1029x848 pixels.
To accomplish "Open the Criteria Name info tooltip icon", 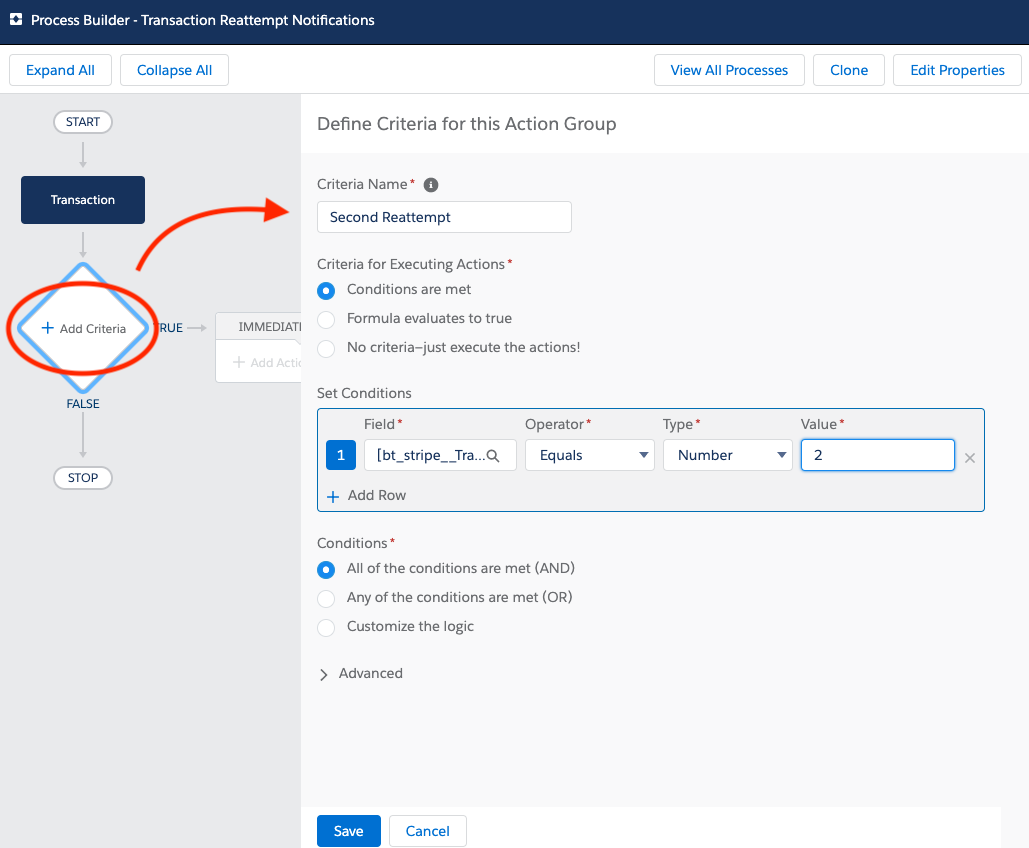I will tap(430, 185).
